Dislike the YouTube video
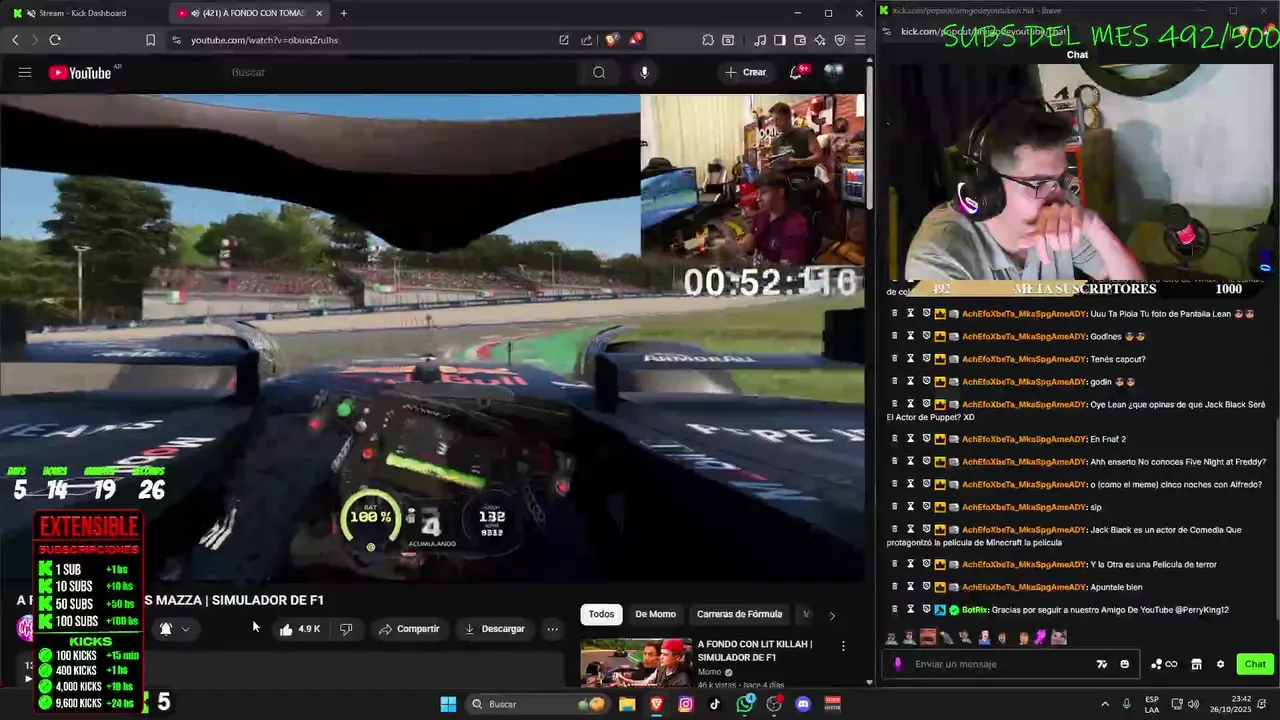The height and width of the screenshot is (720, 1280). pyautogui.click(x=346, y=629)
